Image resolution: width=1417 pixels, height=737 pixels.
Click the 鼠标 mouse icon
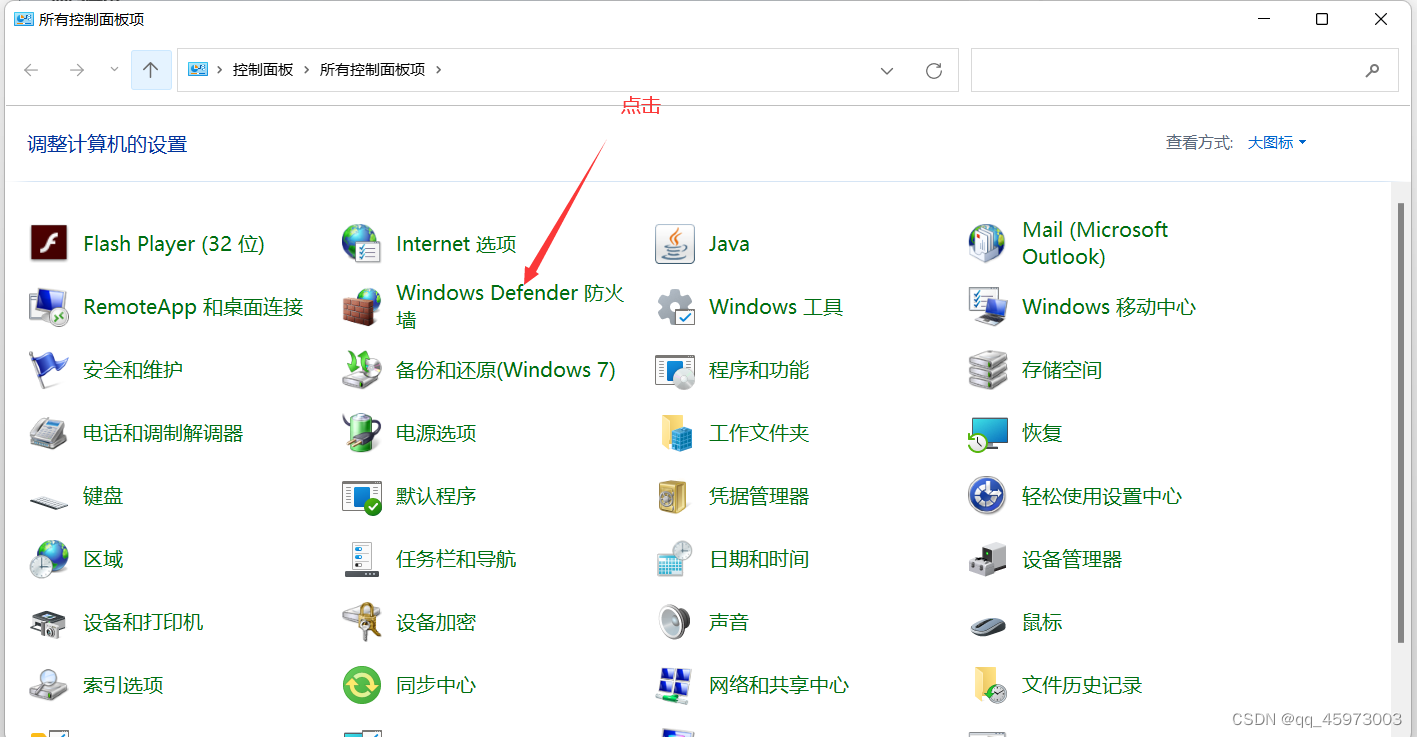[x=987, y=624]
